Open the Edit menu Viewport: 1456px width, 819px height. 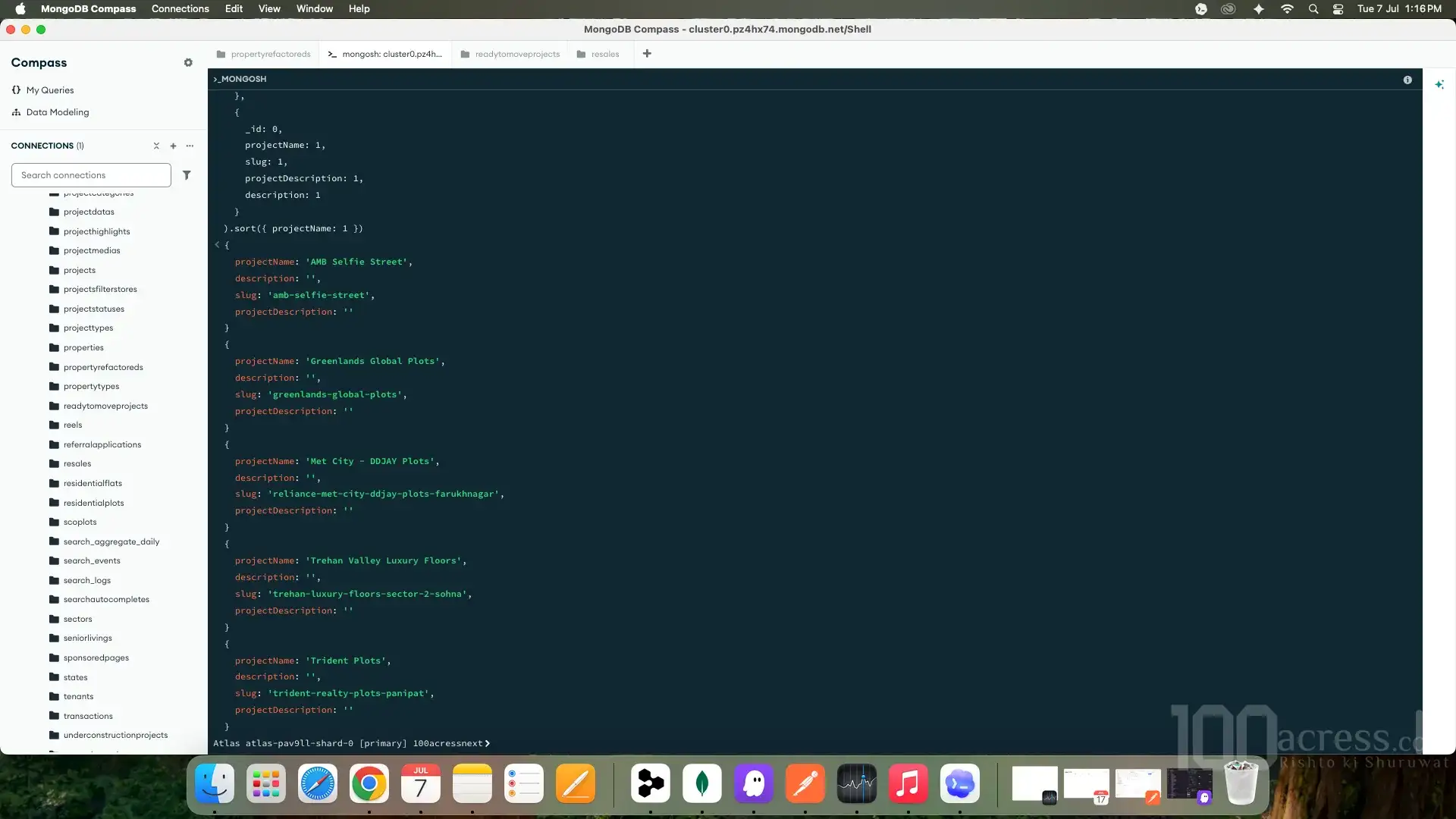click(234, 9)
